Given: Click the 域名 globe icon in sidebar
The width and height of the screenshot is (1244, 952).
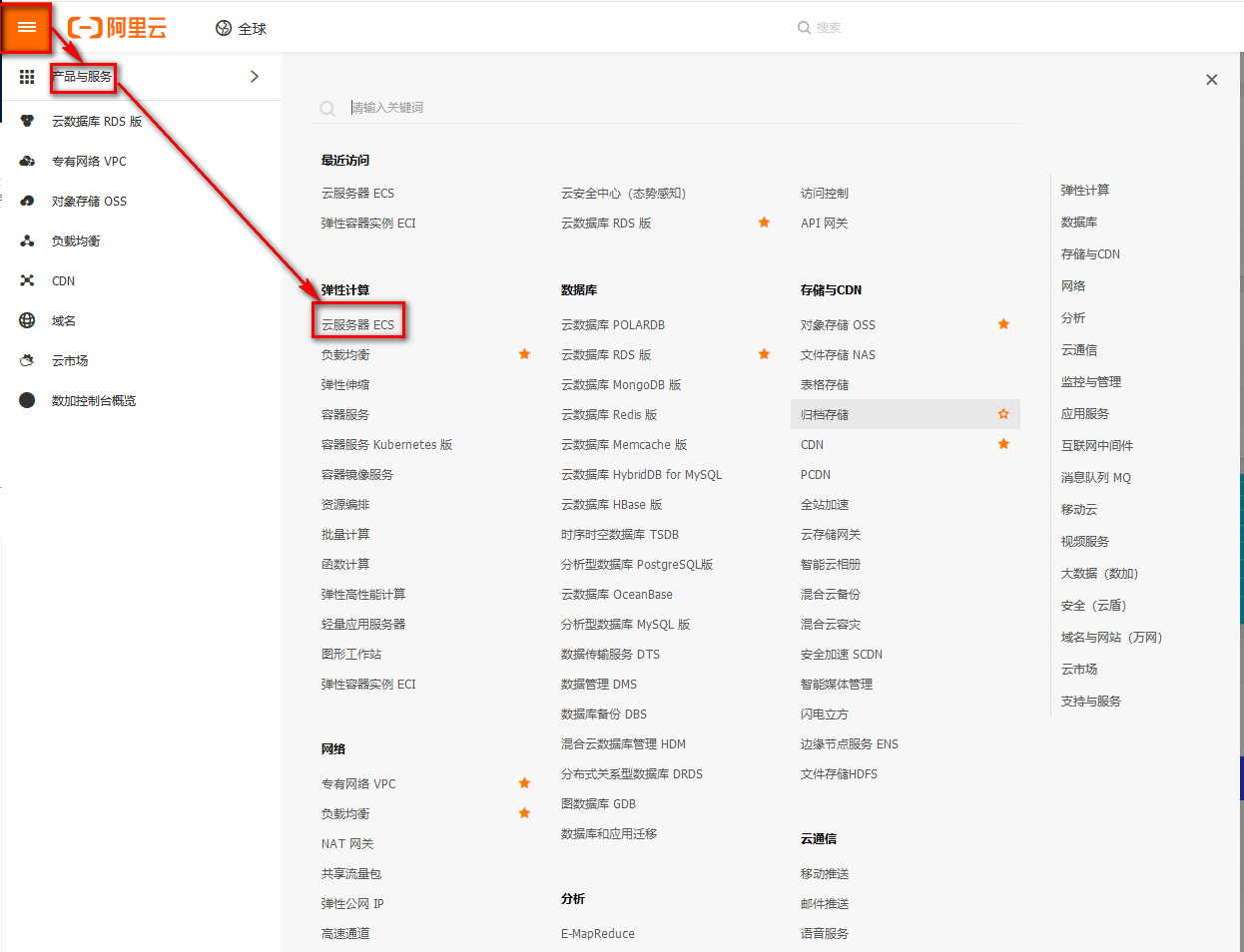Looking at the screenshot, I should coord(27,320).
